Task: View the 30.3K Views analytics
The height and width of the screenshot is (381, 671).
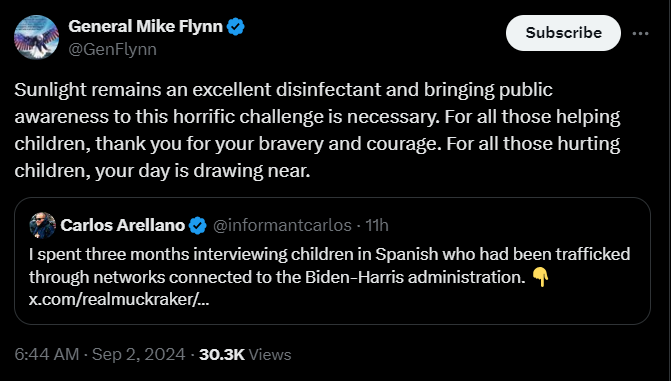Action: [x=245, y=354]
